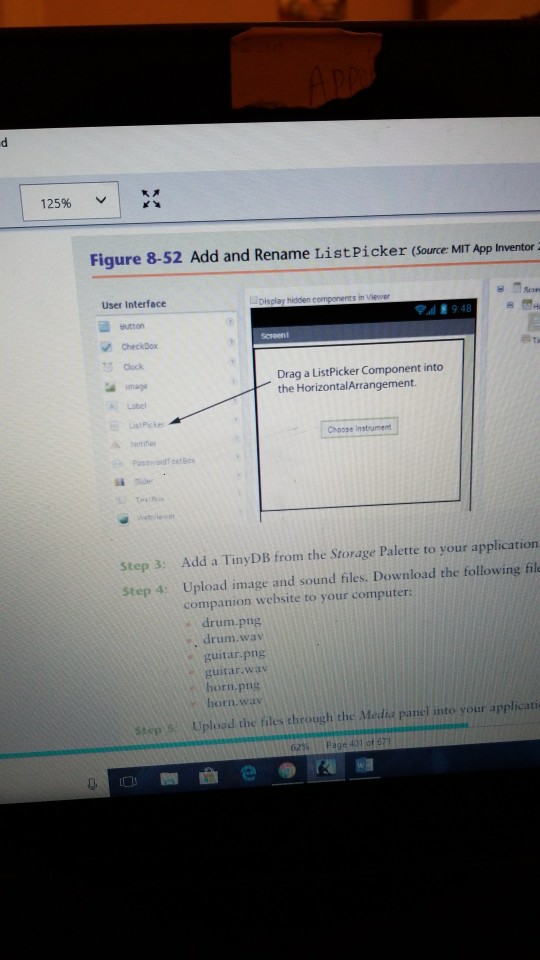Click the PasswordTextBox component icon
This screenshot has width=540, height=960.
[x=117, y=462]
